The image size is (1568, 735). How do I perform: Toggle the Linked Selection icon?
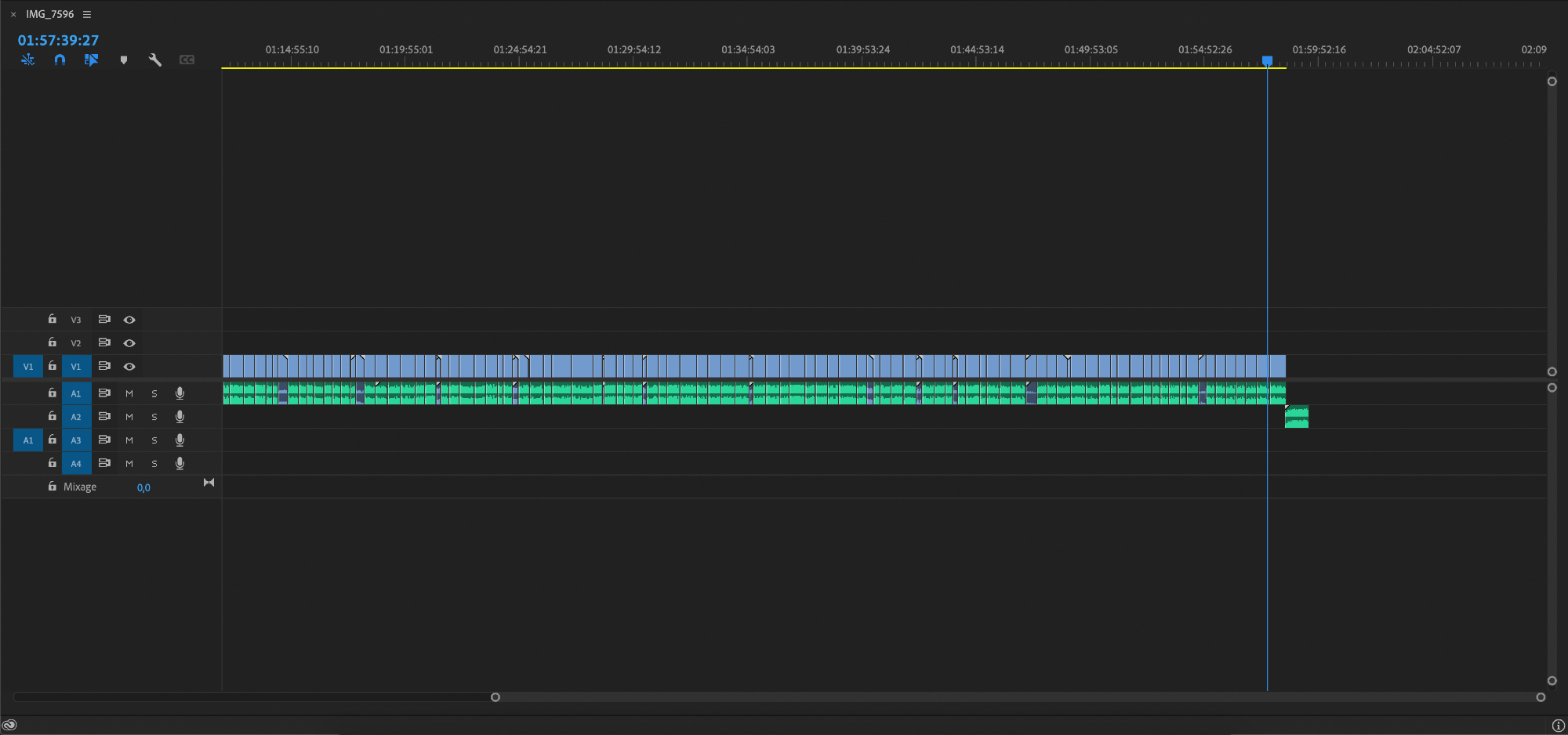tap(91, 60)
